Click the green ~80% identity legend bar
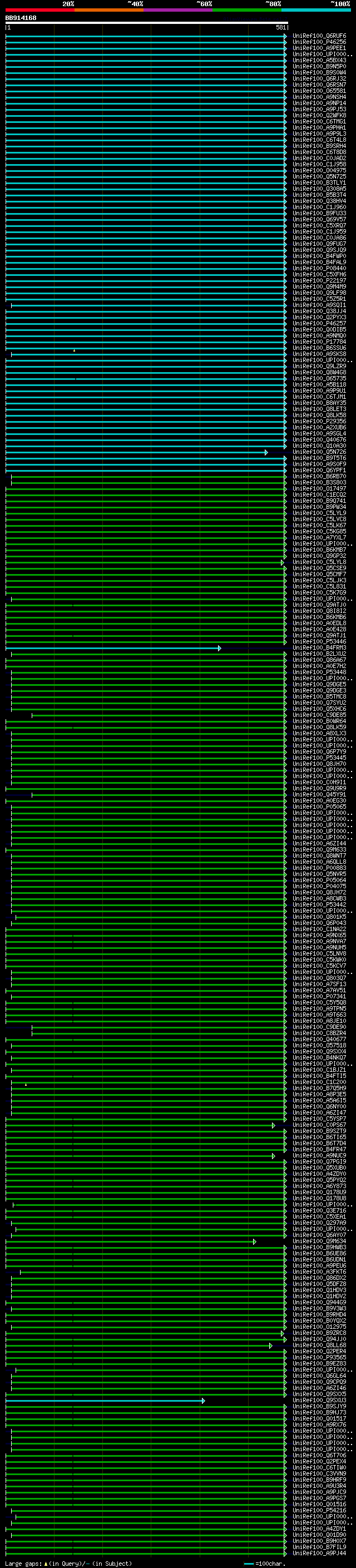This screenshot has height=1568, width=356. point(247,10)
